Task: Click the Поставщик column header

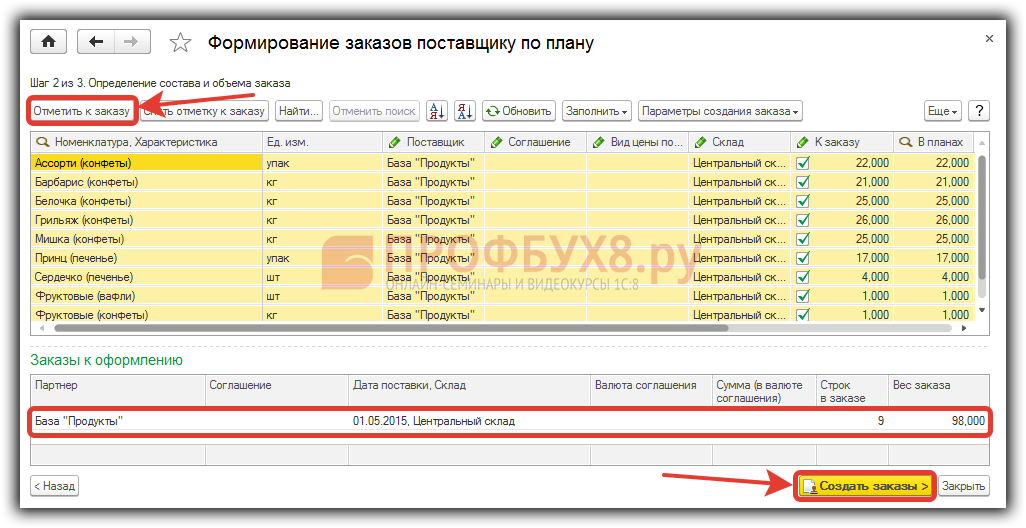Action: [x=434, y=142]
